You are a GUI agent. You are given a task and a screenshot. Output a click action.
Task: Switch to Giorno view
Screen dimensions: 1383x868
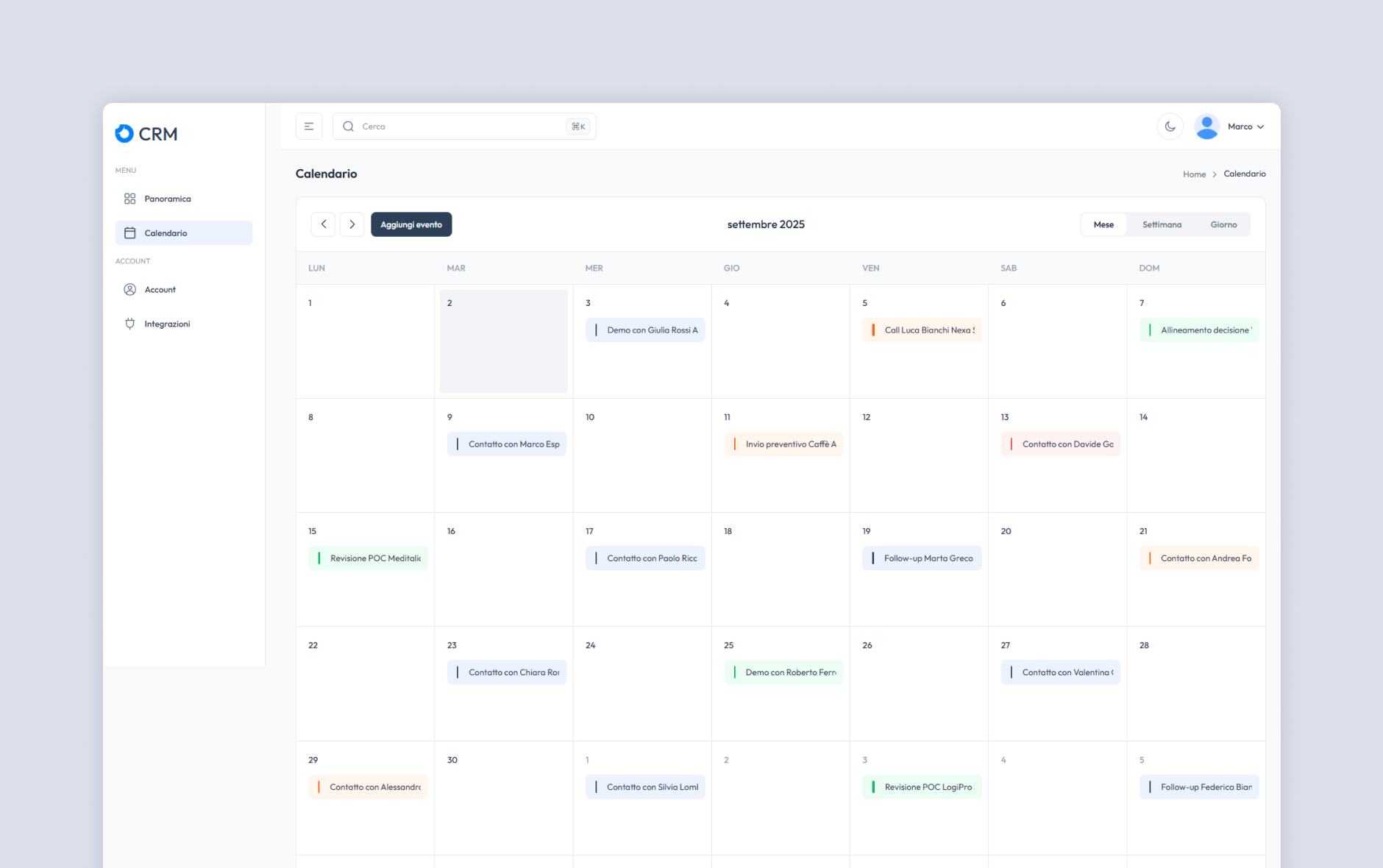tap(1223, 224)
